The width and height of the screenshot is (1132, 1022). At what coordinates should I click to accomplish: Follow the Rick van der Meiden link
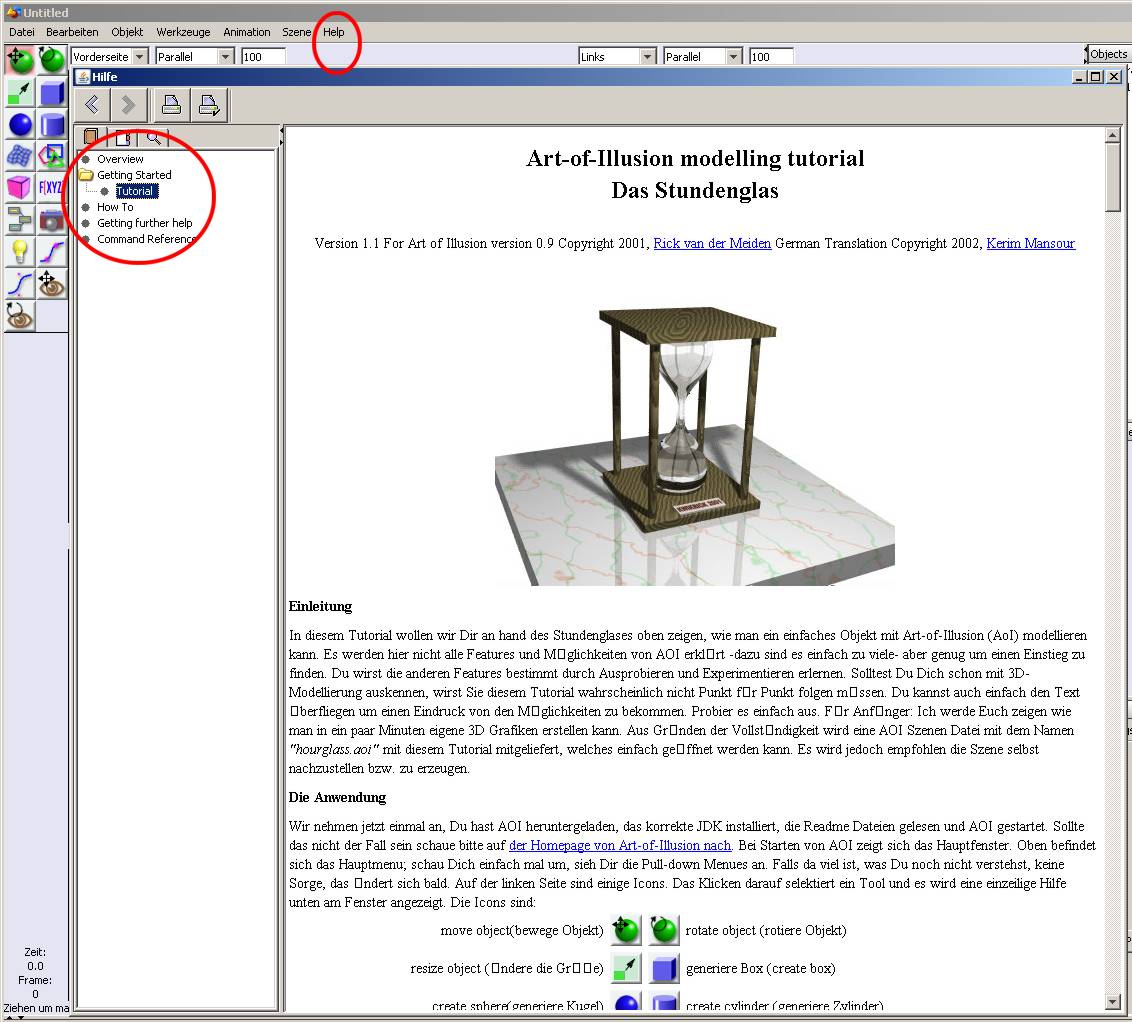click(712, 243)
